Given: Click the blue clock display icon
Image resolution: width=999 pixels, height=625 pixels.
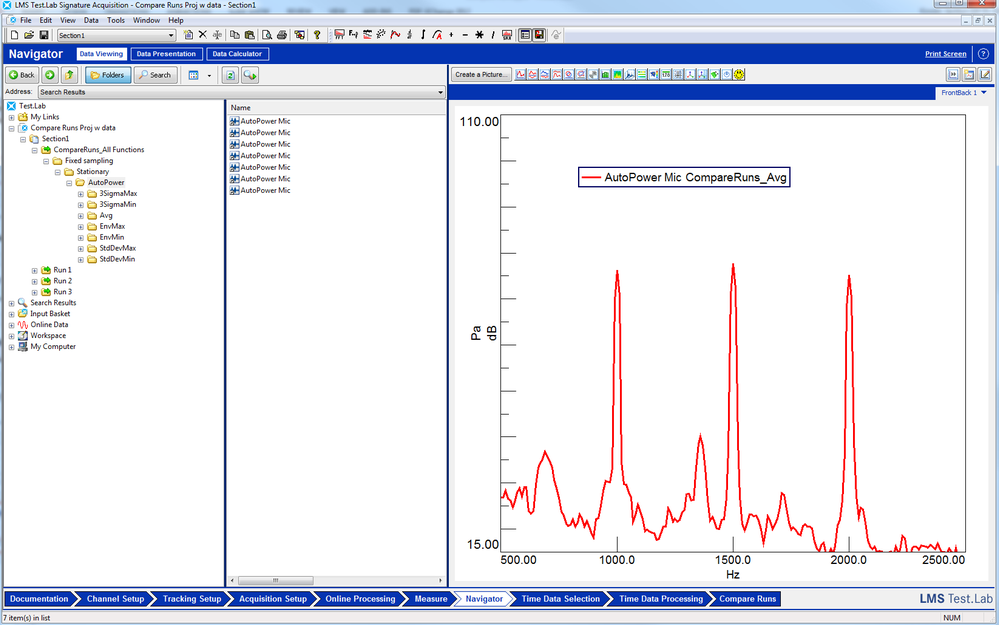Looking at the screenshot, I should click(x=726, y=75).
